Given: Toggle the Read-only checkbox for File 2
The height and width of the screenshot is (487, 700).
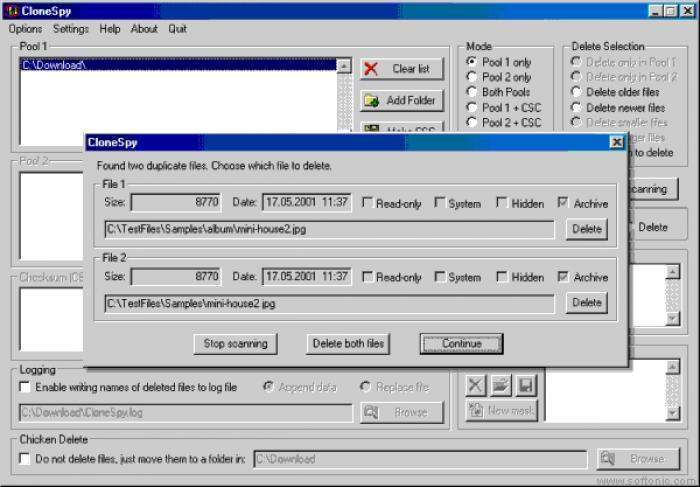Looking at the screenshot, I should (x=368, y=277).
